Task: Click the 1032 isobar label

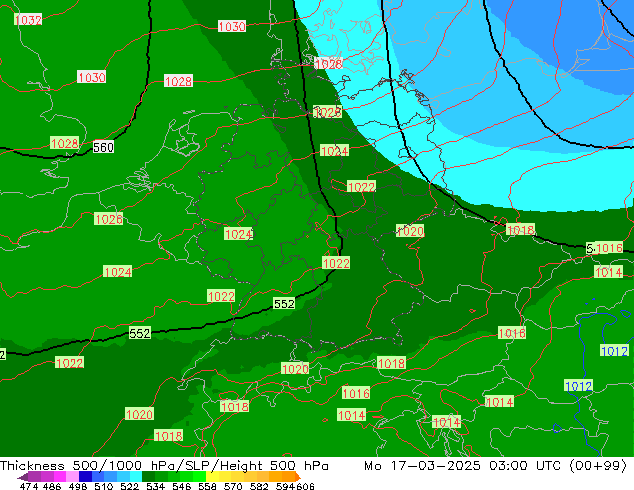Action: pyautogui.click(x=28, y=19)
